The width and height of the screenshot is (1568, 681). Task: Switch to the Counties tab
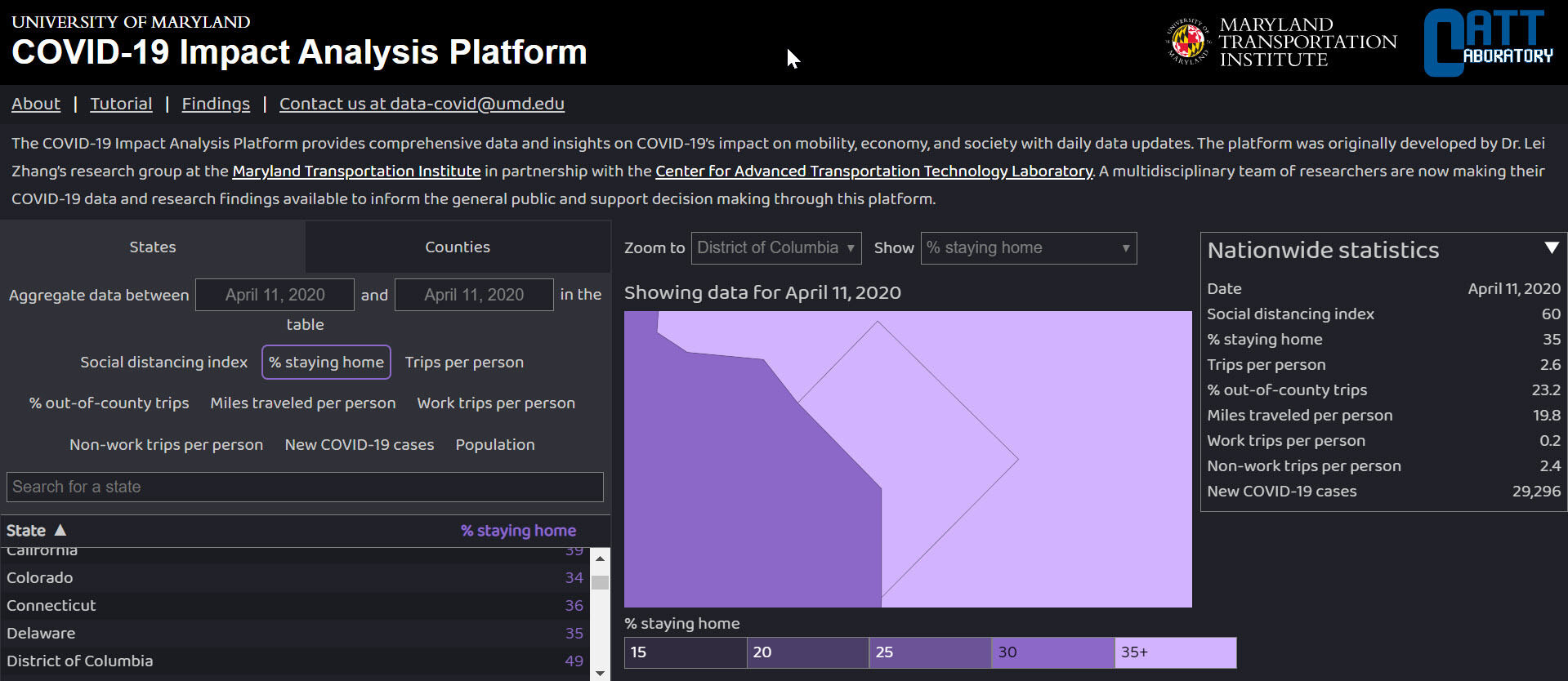click(x=458, y=247)
